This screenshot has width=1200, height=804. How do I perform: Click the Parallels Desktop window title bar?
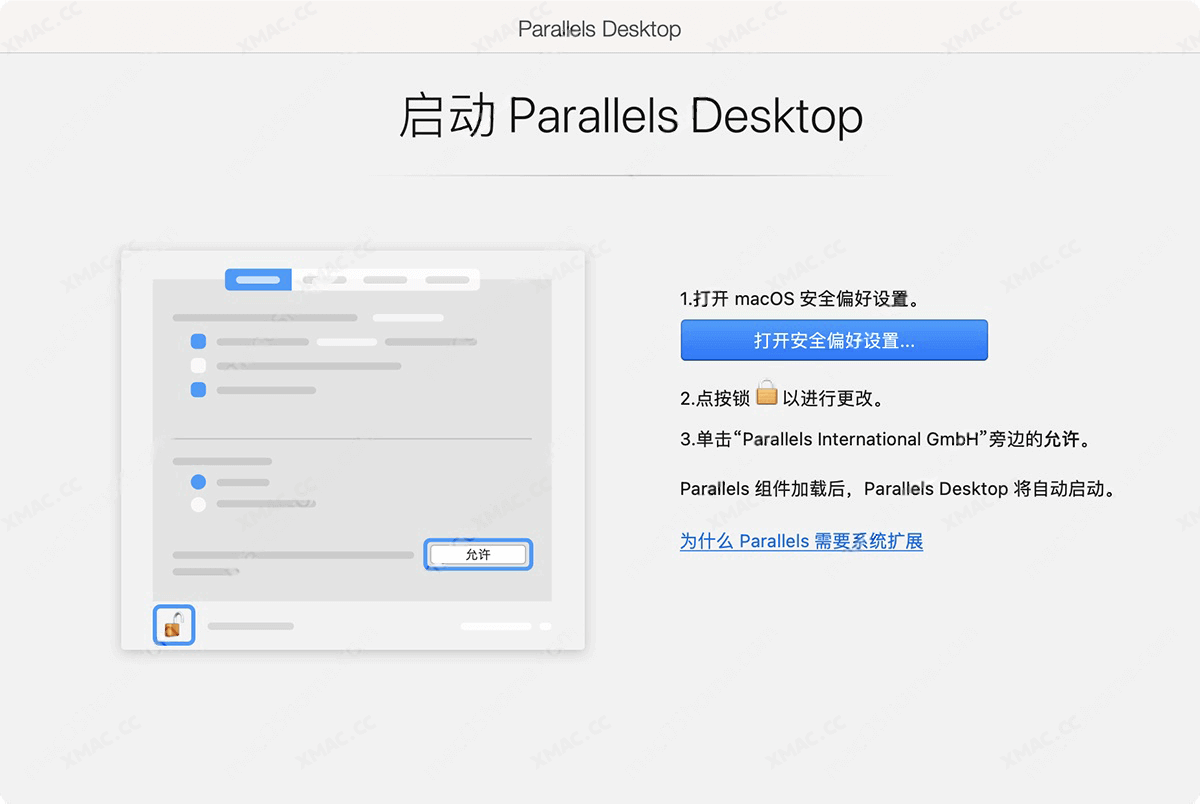click(x=599, y=29)
